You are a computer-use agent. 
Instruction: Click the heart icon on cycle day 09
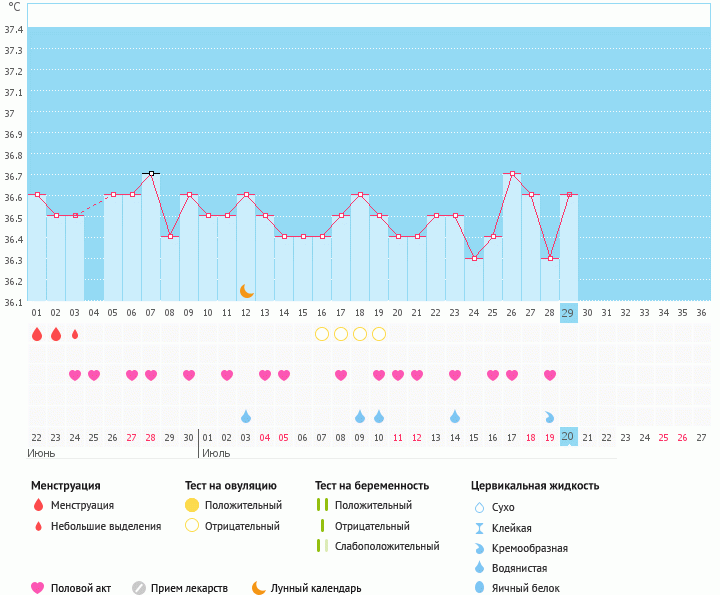tap(189, 375)
